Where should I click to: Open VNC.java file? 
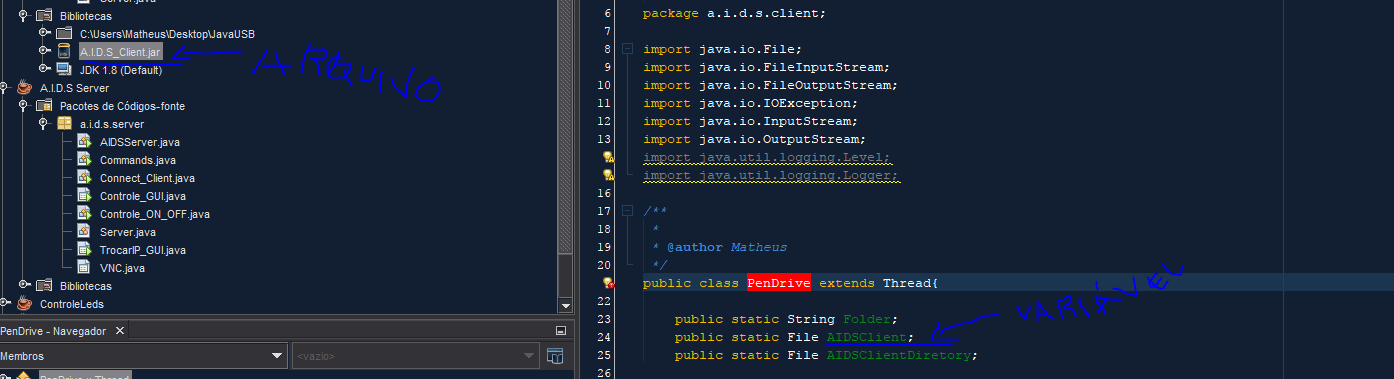[122, 267]
